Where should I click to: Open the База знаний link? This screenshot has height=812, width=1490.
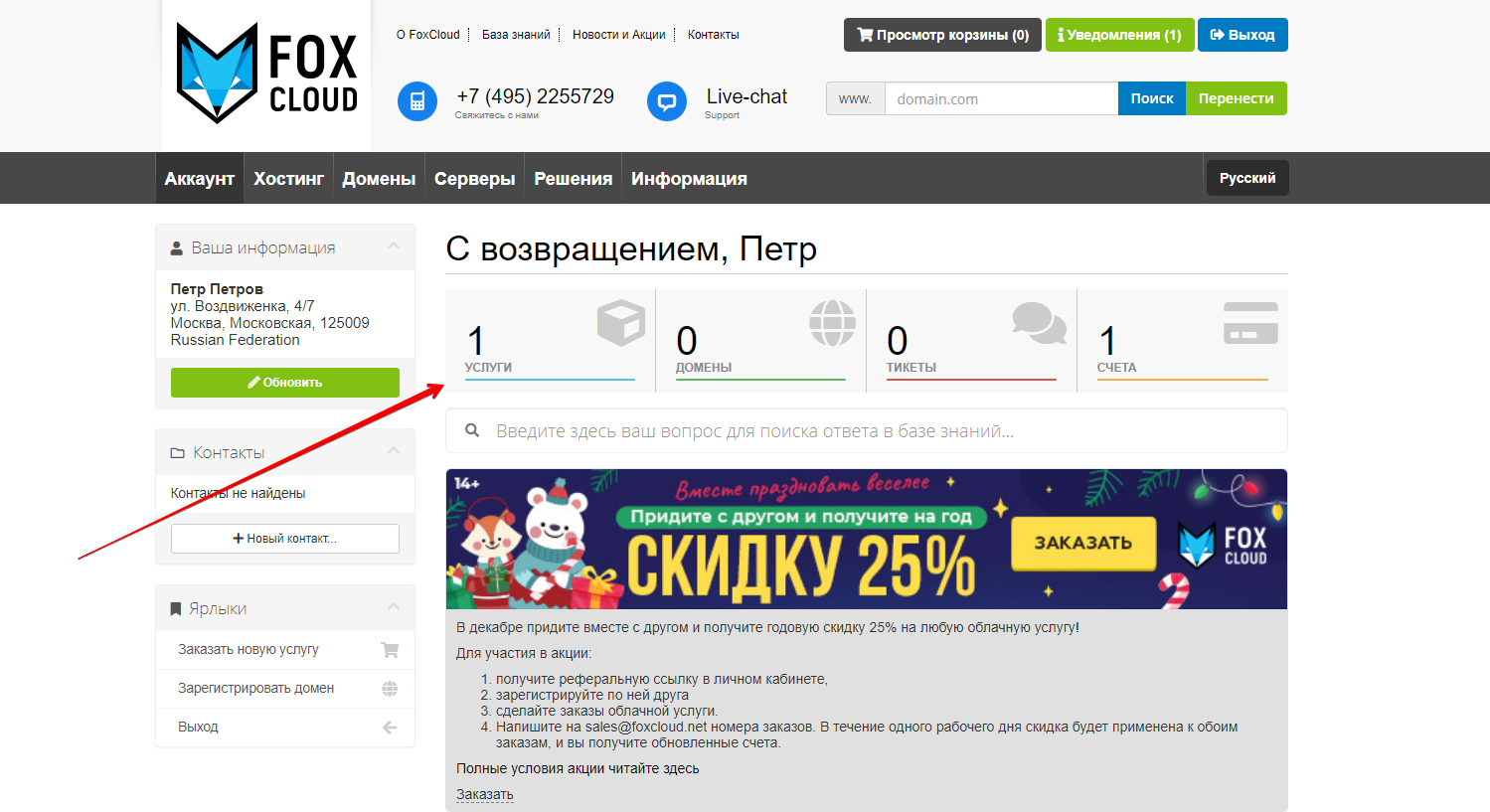click(x=516, y=35)
